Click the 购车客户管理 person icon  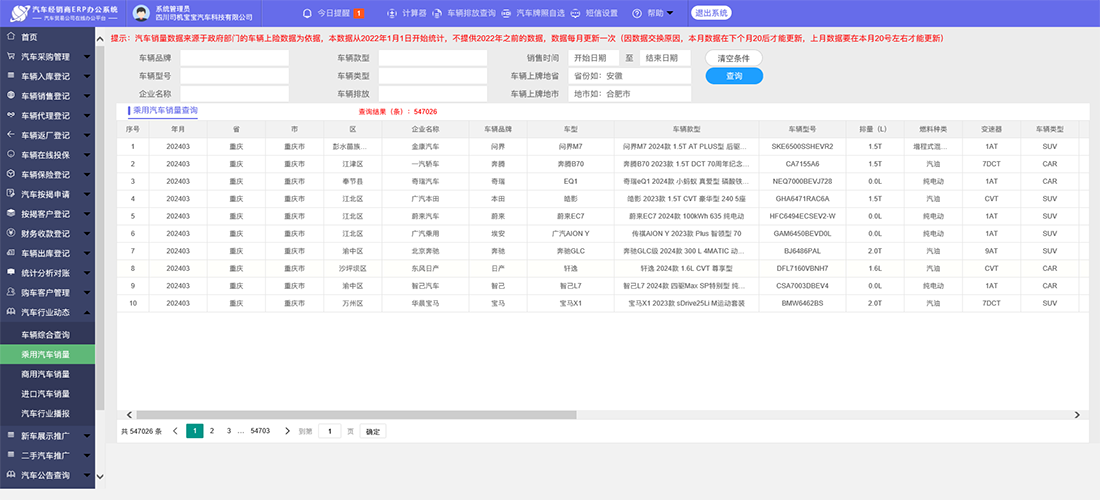coord(11,292)
